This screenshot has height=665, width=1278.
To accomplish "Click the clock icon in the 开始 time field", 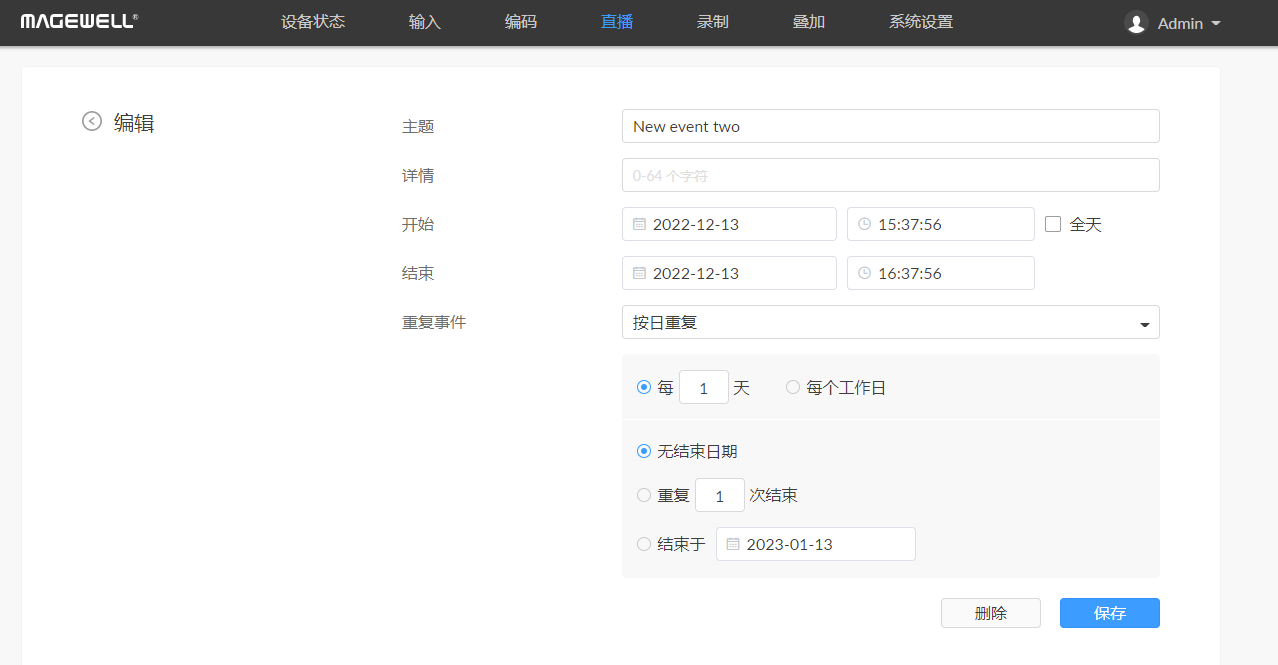I will 864,225.
